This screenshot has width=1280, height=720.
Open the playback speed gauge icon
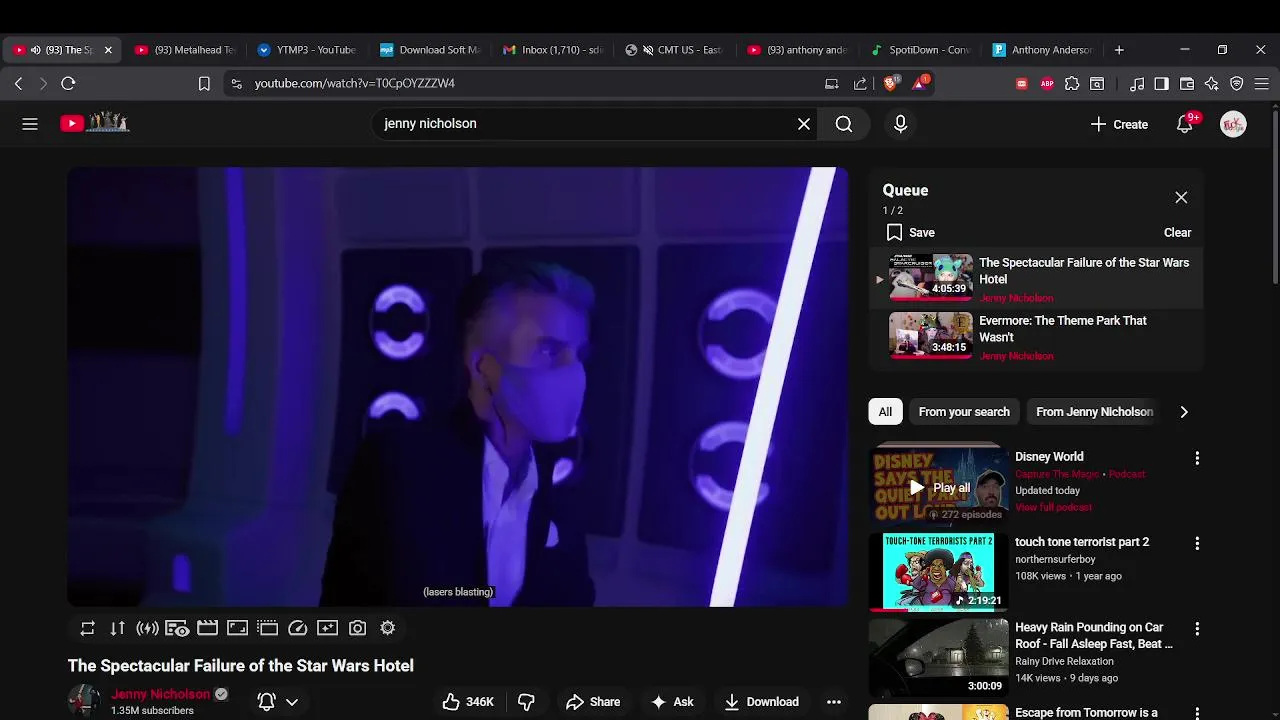pos(297,628)
